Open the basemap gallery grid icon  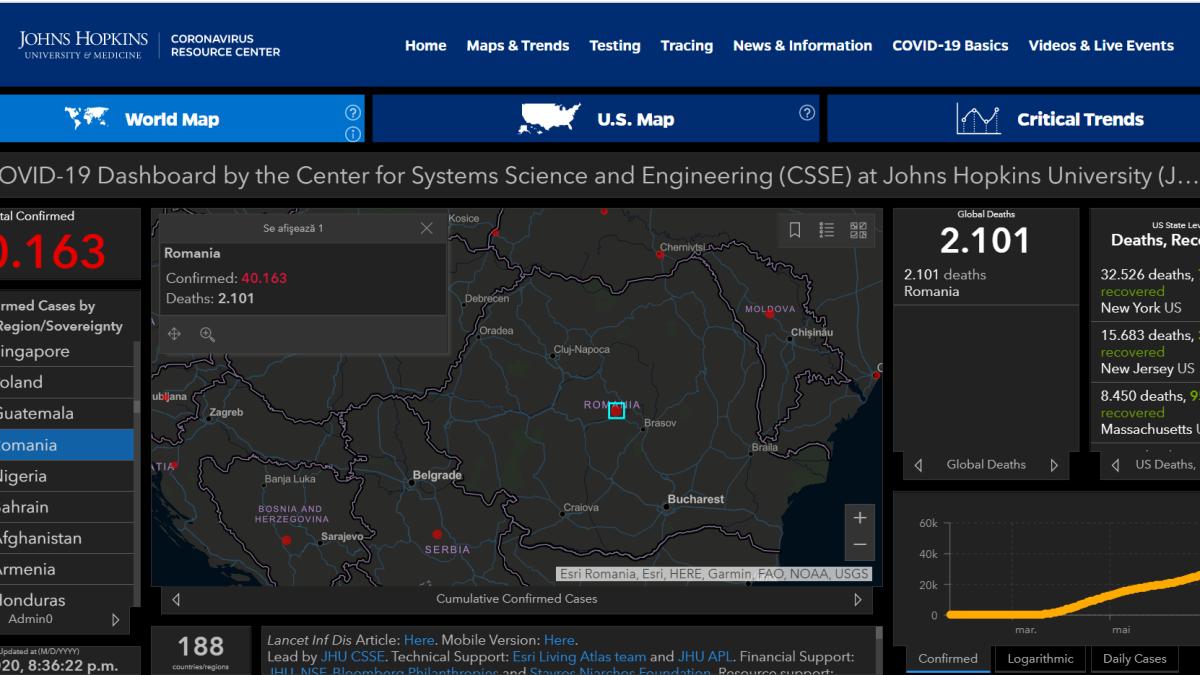pos(858,230)
